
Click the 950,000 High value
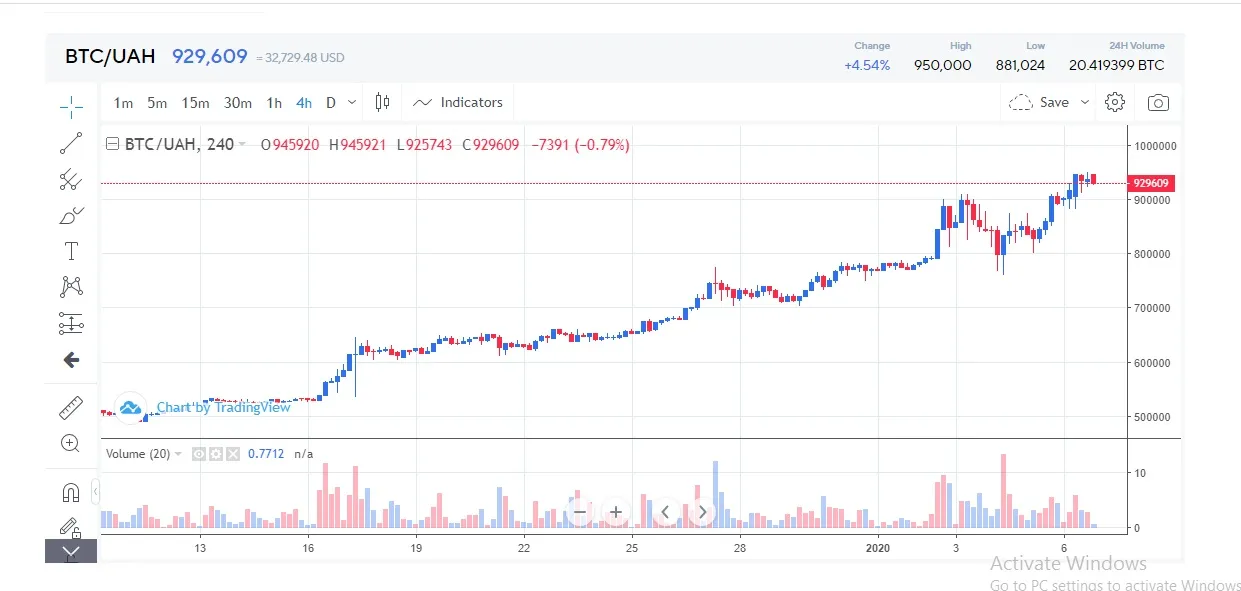pos(943,65)
